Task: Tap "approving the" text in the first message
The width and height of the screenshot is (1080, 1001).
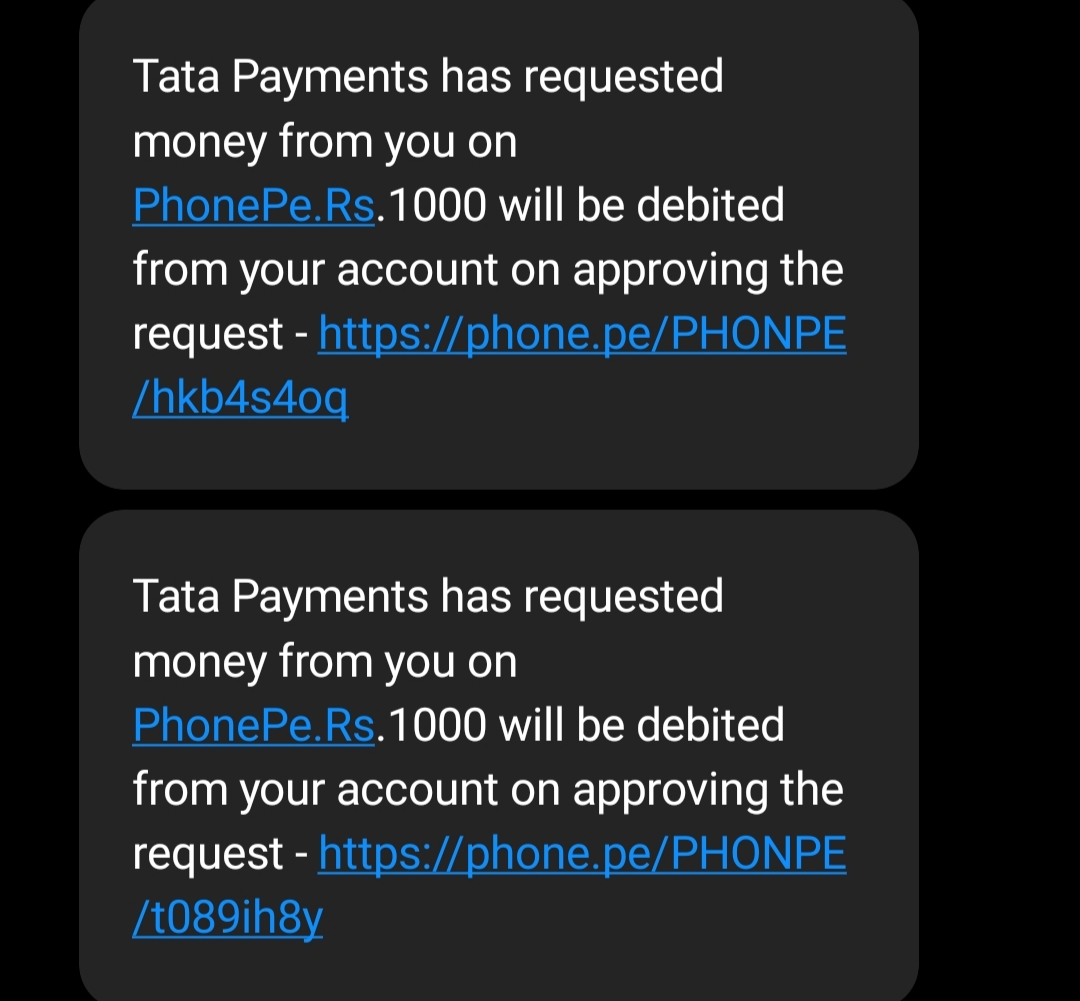Action: 708,270
